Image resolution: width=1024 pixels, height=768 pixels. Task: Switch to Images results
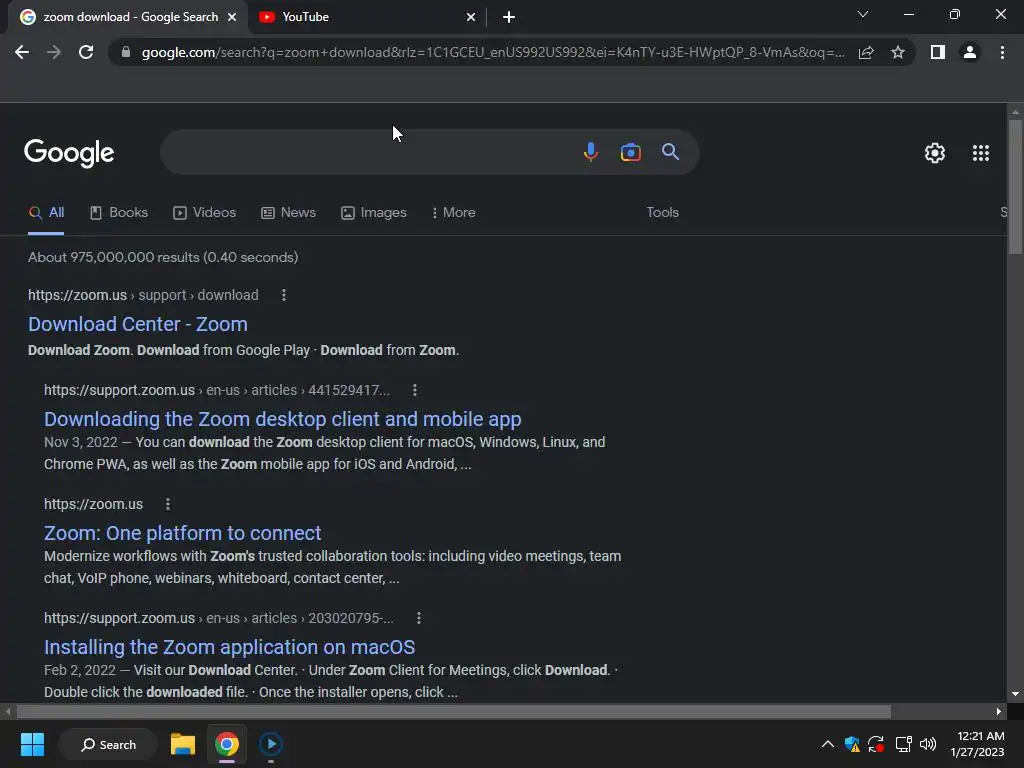tap(374, 213)
